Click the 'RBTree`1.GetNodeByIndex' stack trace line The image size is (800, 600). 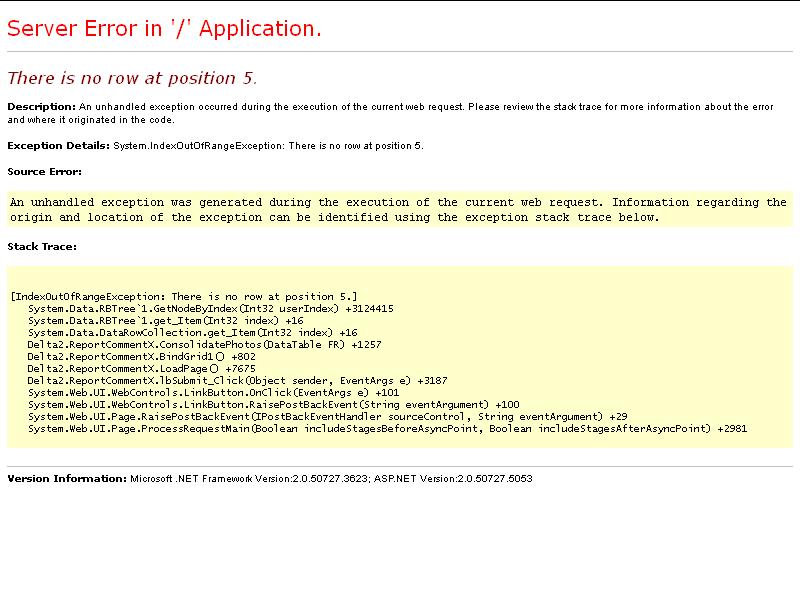[210, 309]
